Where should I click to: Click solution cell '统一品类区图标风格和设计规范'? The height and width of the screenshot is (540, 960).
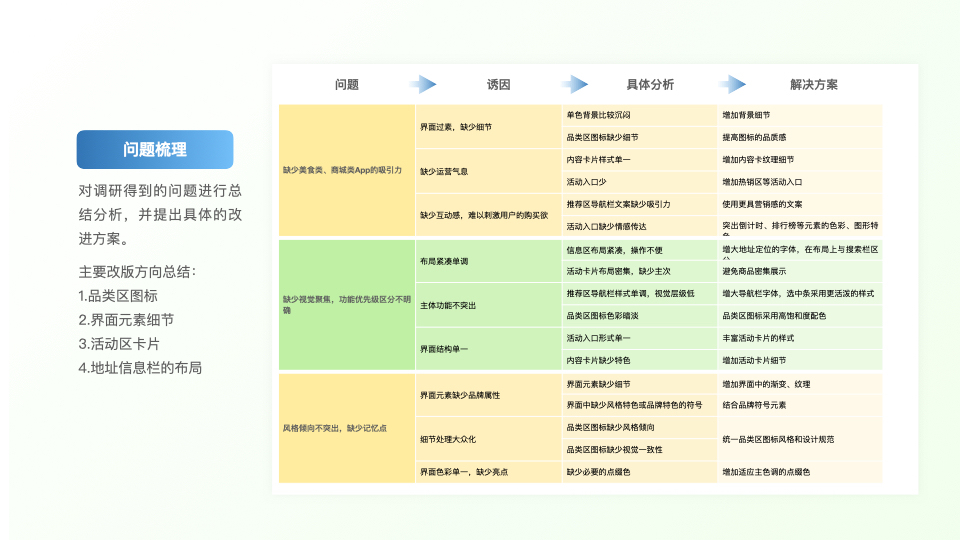coord(800,439)
